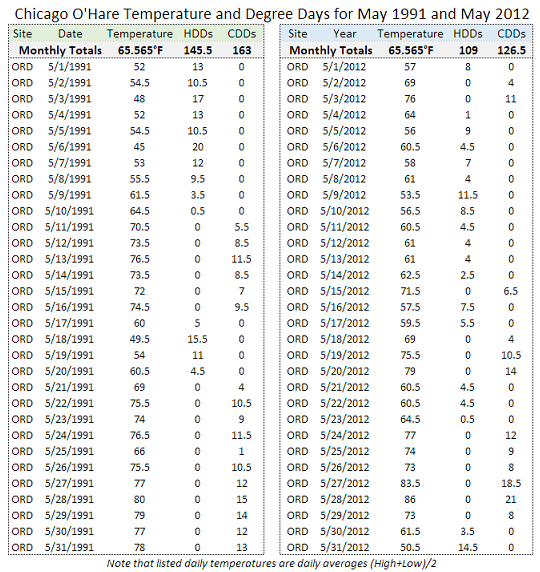The height and width of the screenshot is (572, 540).
Task: Select the 5/27/2012 date cell
Action: 344,483
